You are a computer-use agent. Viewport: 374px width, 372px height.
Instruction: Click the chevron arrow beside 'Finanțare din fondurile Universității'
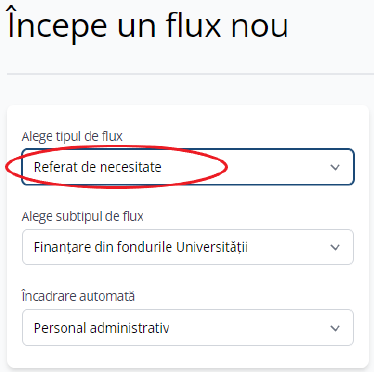click(x=335, y=247)
